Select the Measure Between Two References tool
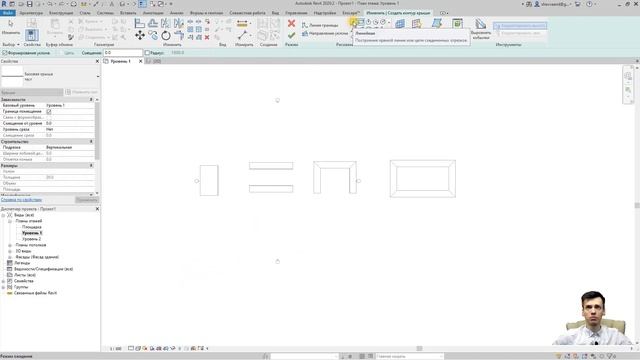Image resolution: width=640 pixels, height=360 pixels. coord(242,36)
